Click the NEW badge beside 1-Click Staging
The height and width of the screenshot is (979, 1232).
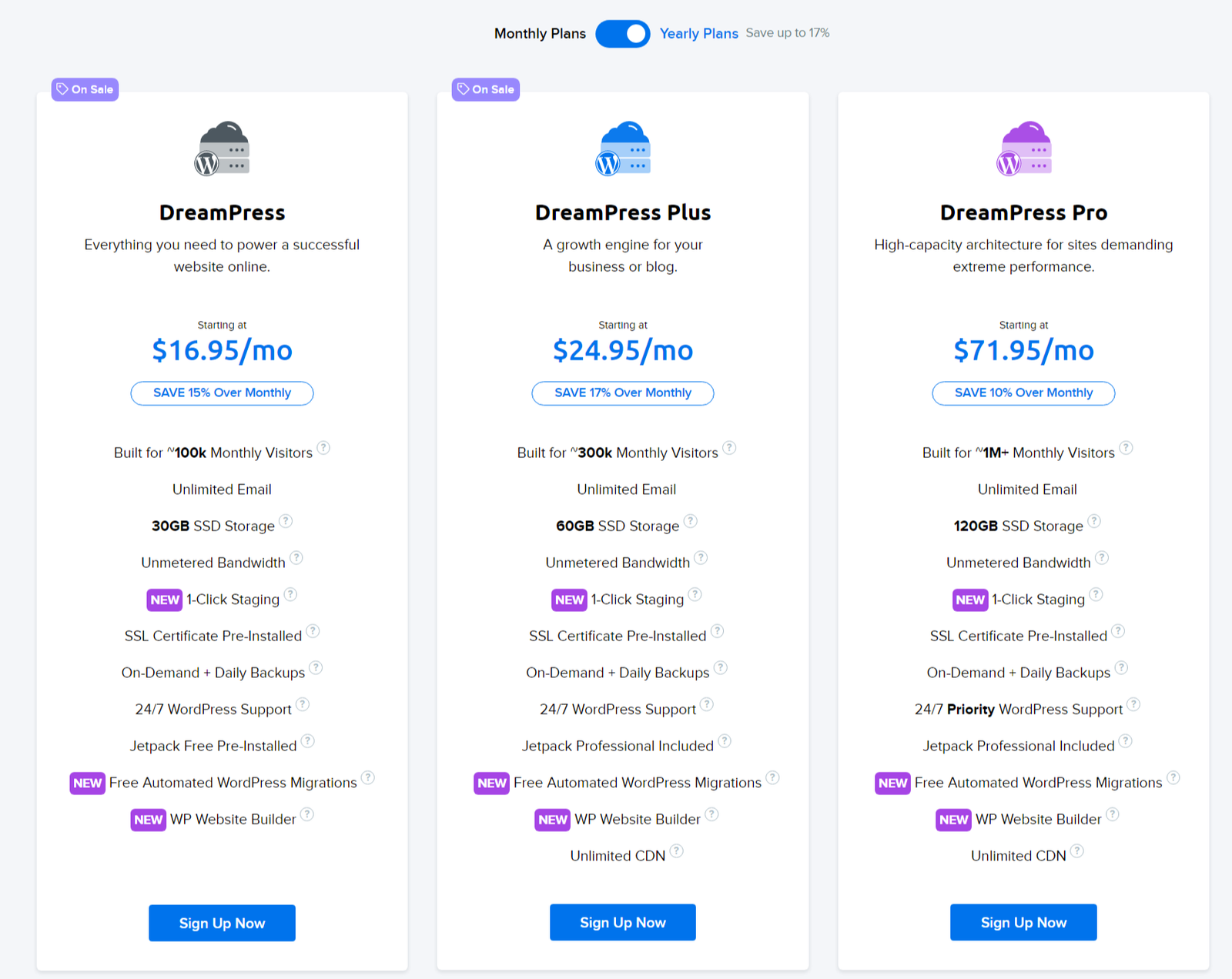[x=164, y=600]
